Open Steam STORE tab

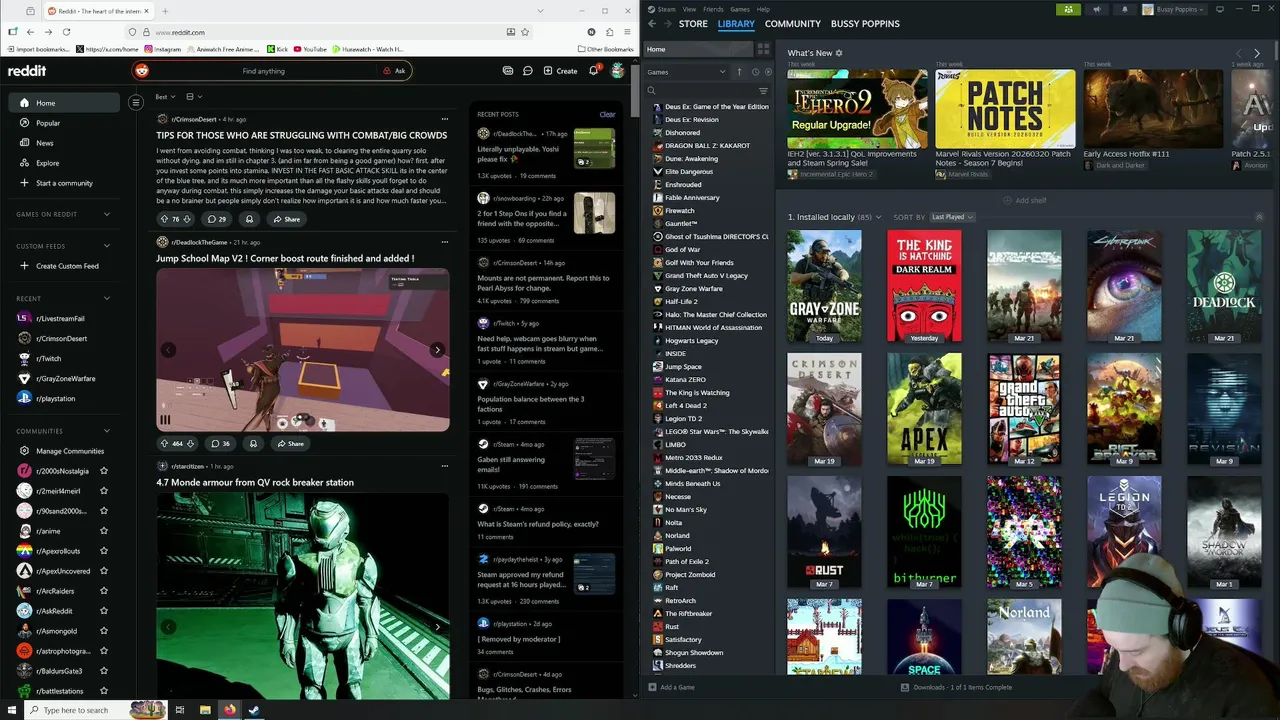pyautogui.click(x=693, y=23)
